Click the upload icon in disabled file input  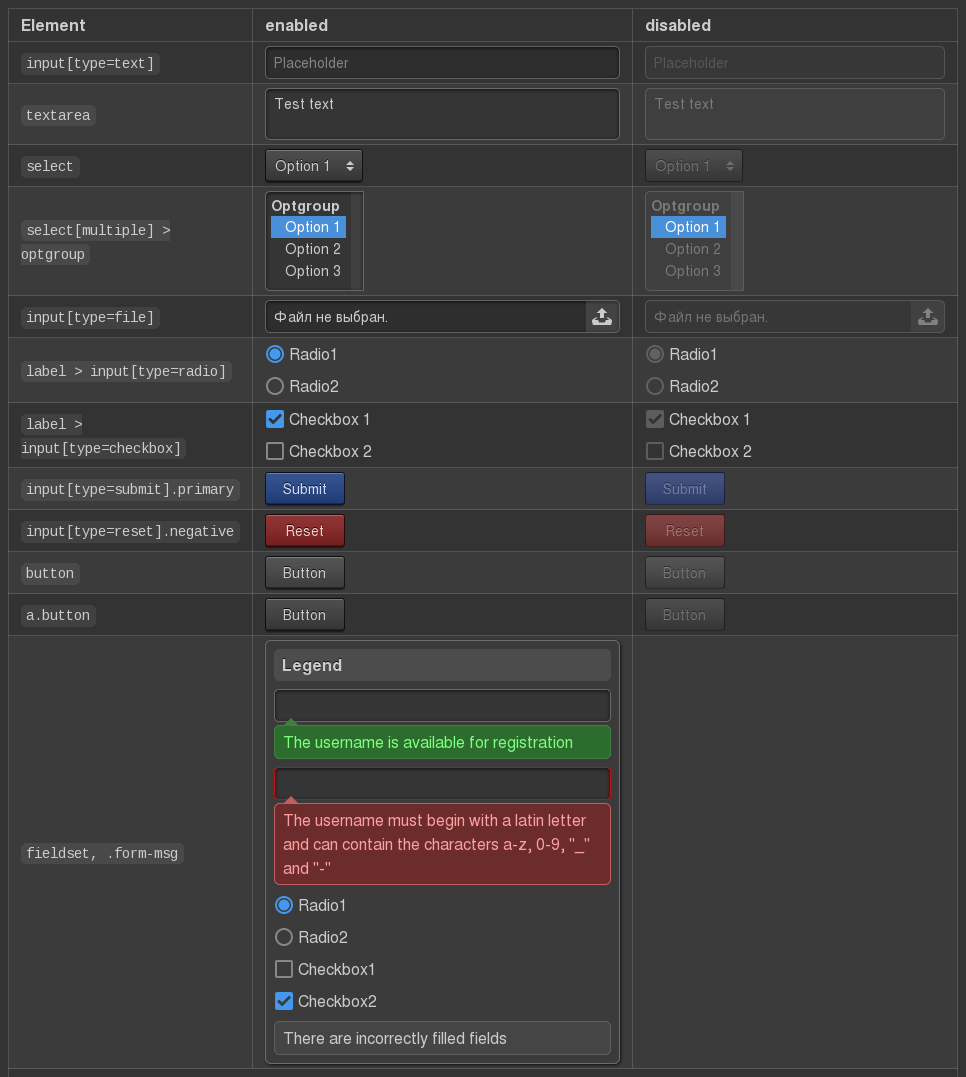point(927,317)
